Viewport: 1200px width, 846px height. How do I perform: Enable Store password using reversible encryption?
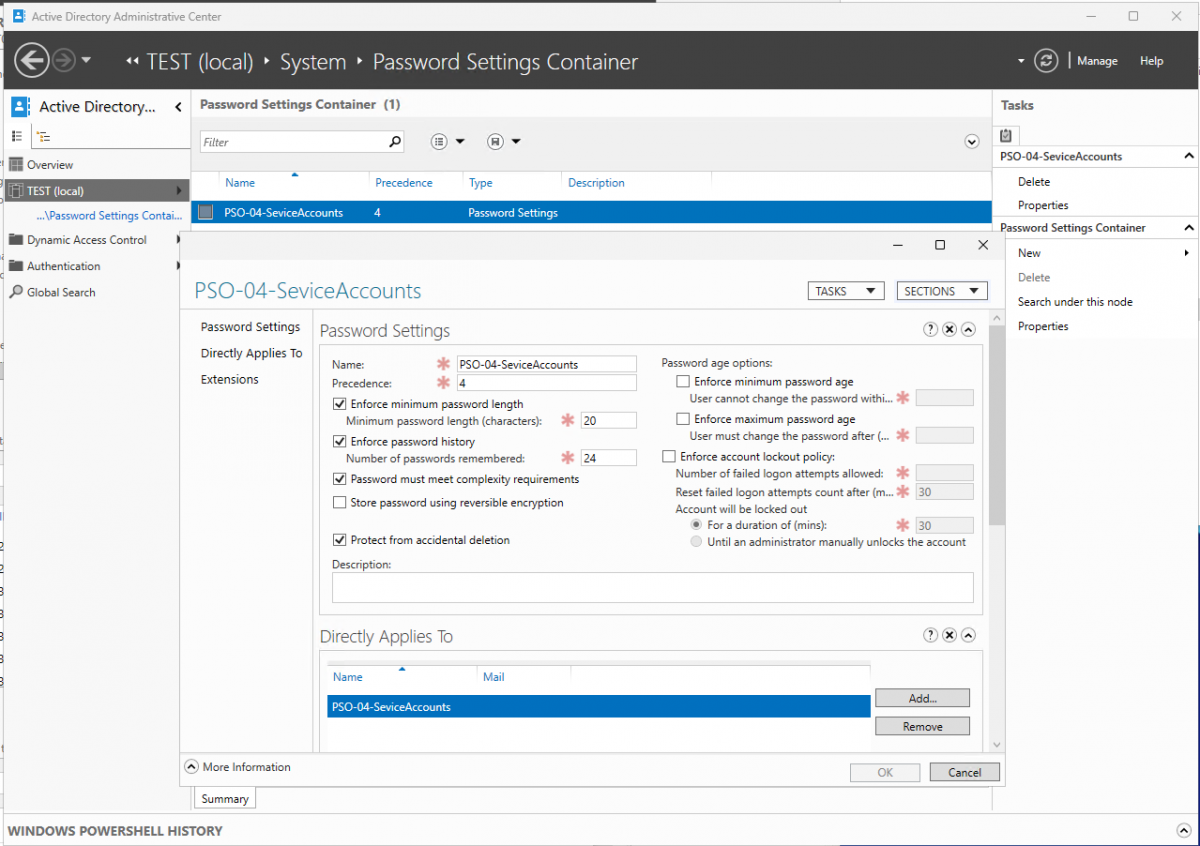tap(339, 503)
